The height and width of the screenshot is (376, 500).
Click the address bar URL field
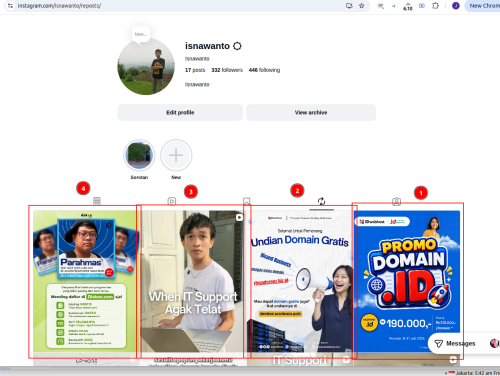(180, 6)
